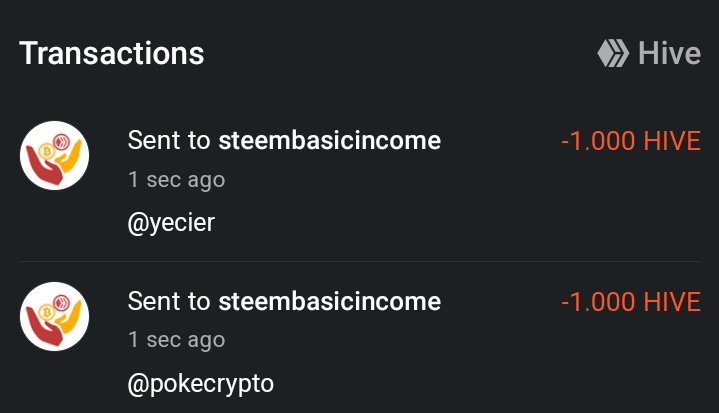Click the Bitcoin coin in the first avatar
The image size is (719, 413).
[46, 151]
